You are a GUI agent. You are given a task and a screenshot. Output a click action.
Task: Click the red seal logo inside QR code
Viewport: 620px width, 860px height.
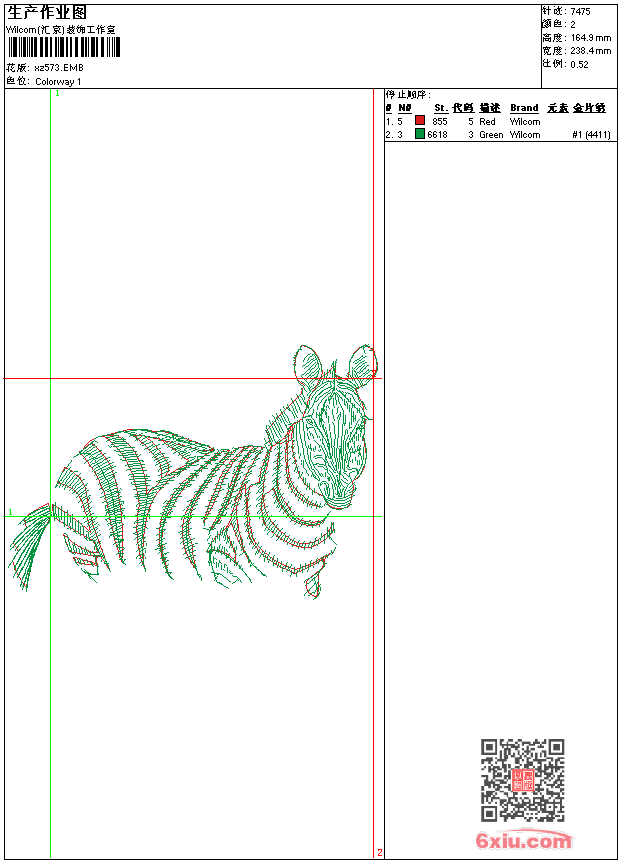(522, 780)
